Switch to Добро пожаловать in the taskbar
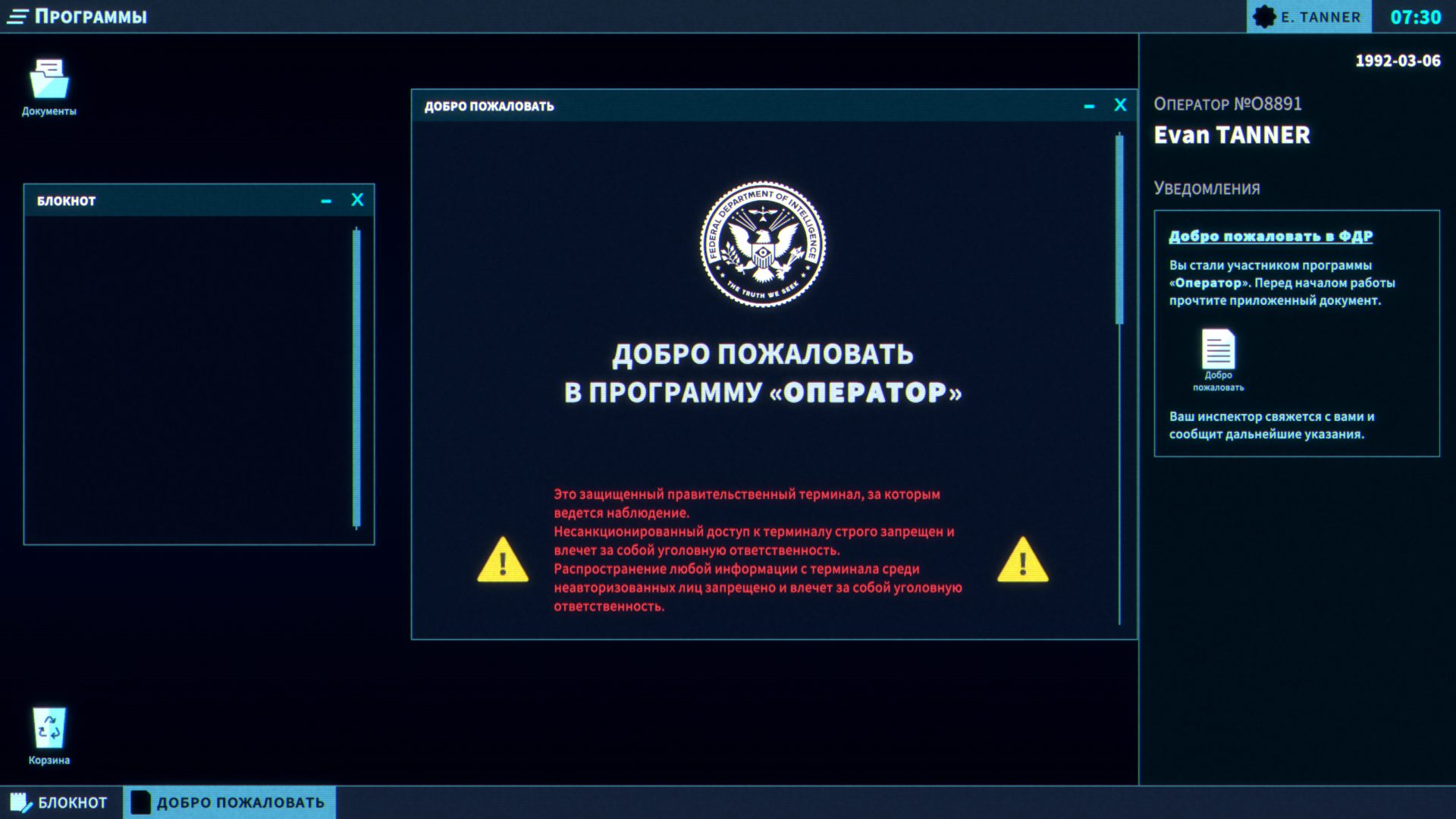The width and height of the screenshot is (1456, 819). 229,802
